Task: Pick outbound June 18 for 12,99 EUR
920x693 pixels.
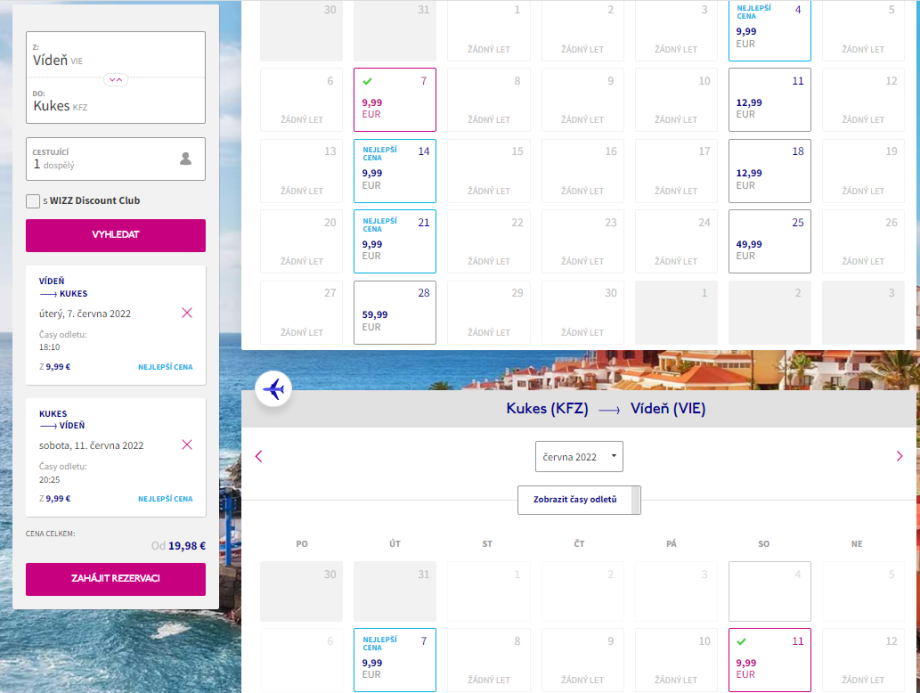Action: pyautogui.click(x=769, y=171)
